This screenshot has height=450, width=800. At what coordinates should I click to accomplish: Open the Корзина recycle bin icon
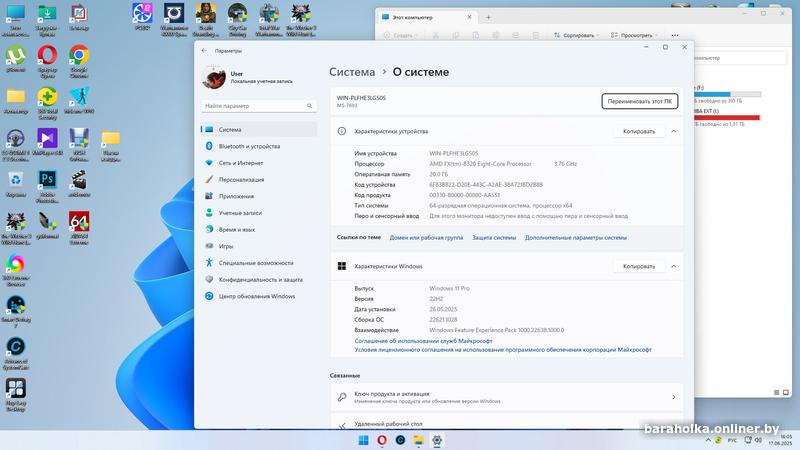(x=16, y=184)
